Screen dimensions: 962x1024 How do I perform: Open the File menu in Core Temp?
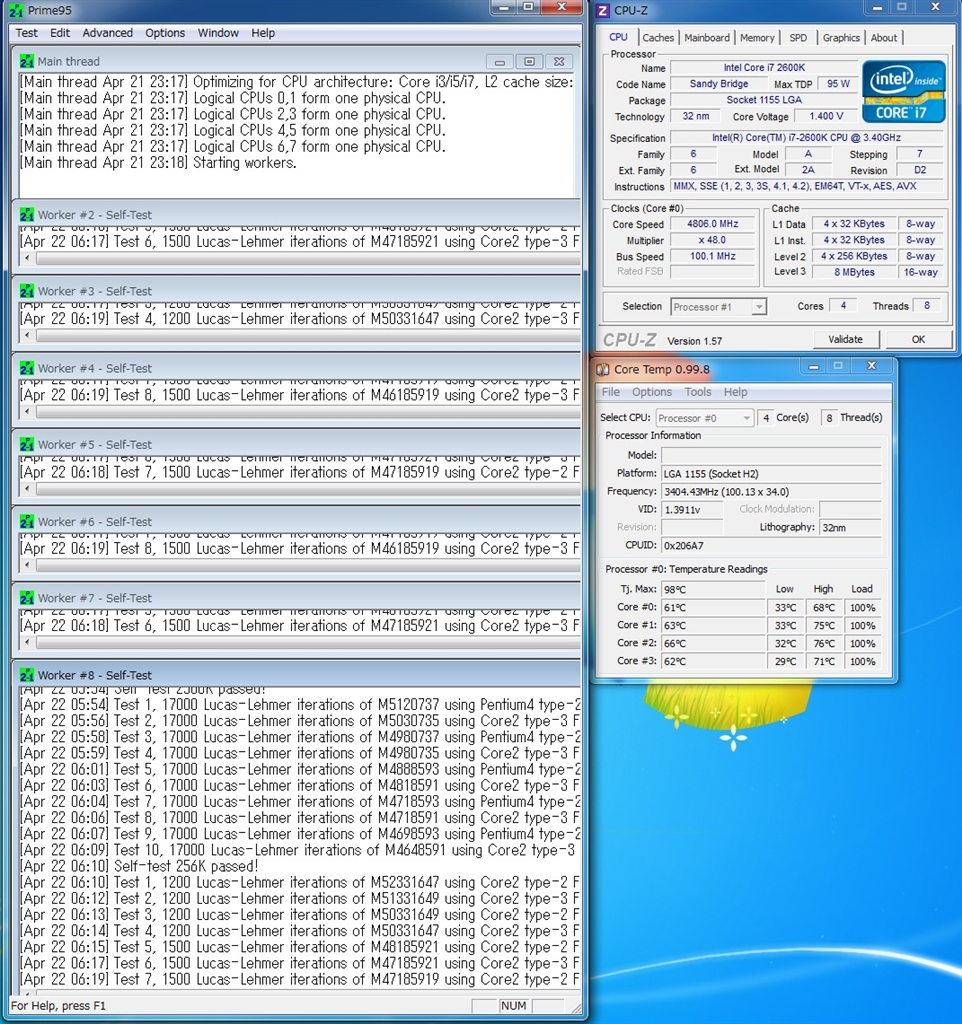click(611, 392)
